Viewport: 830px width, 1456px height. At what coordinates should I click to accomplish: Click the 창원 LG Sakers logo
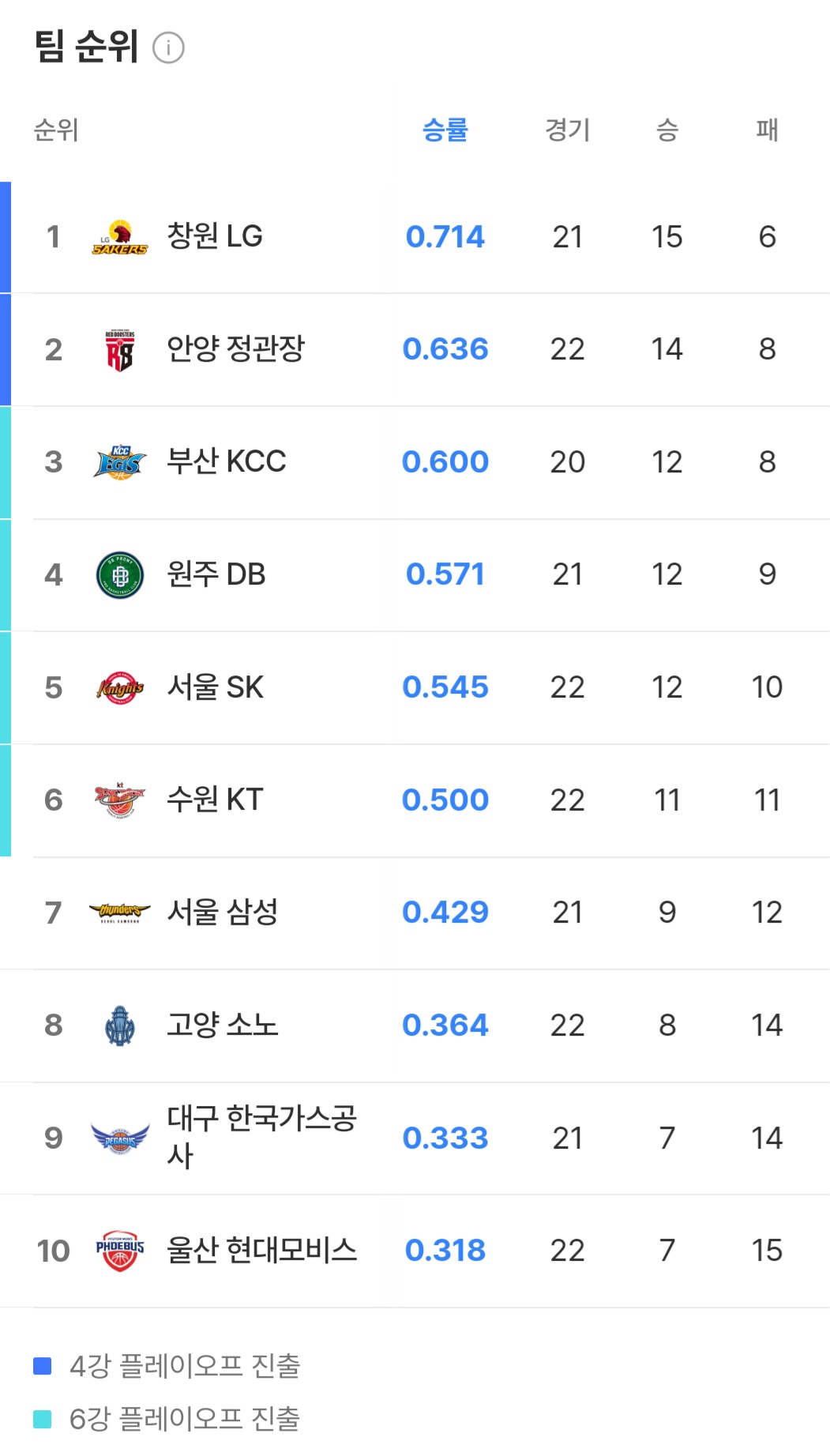120,237
